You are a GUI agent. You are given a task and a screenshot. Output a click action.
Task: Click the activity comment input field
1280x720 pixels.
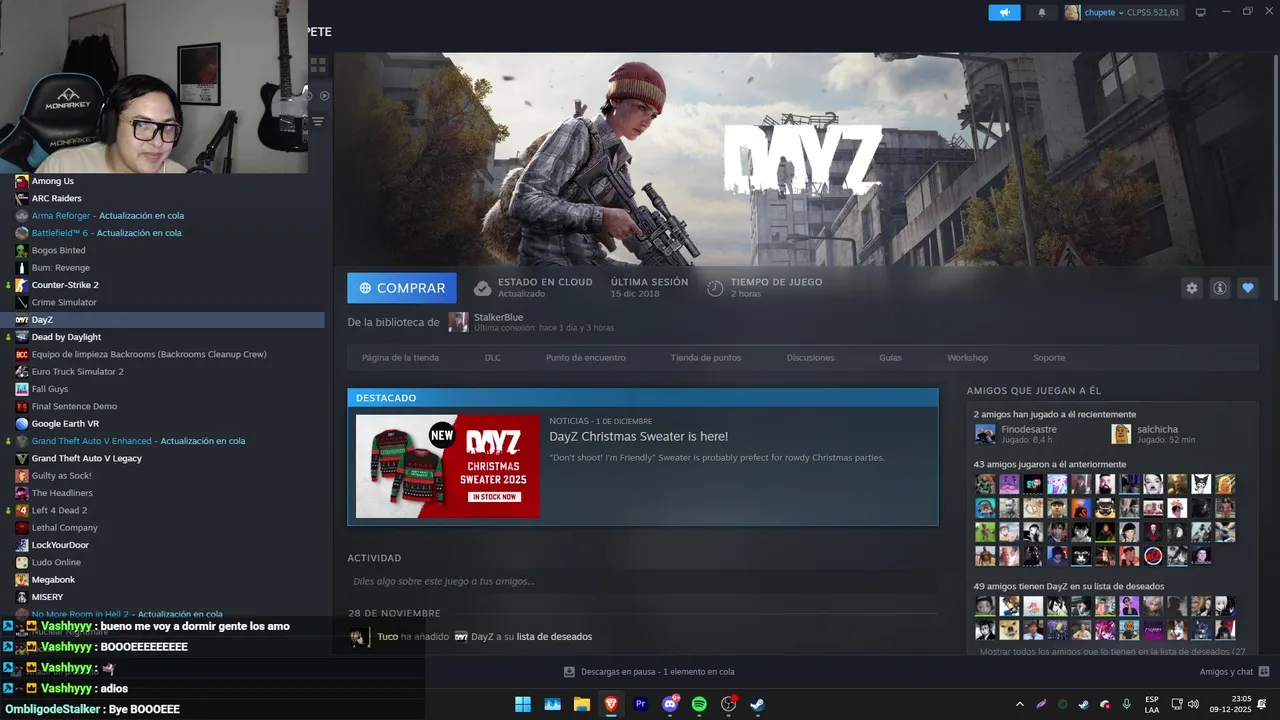coord(643,581)
